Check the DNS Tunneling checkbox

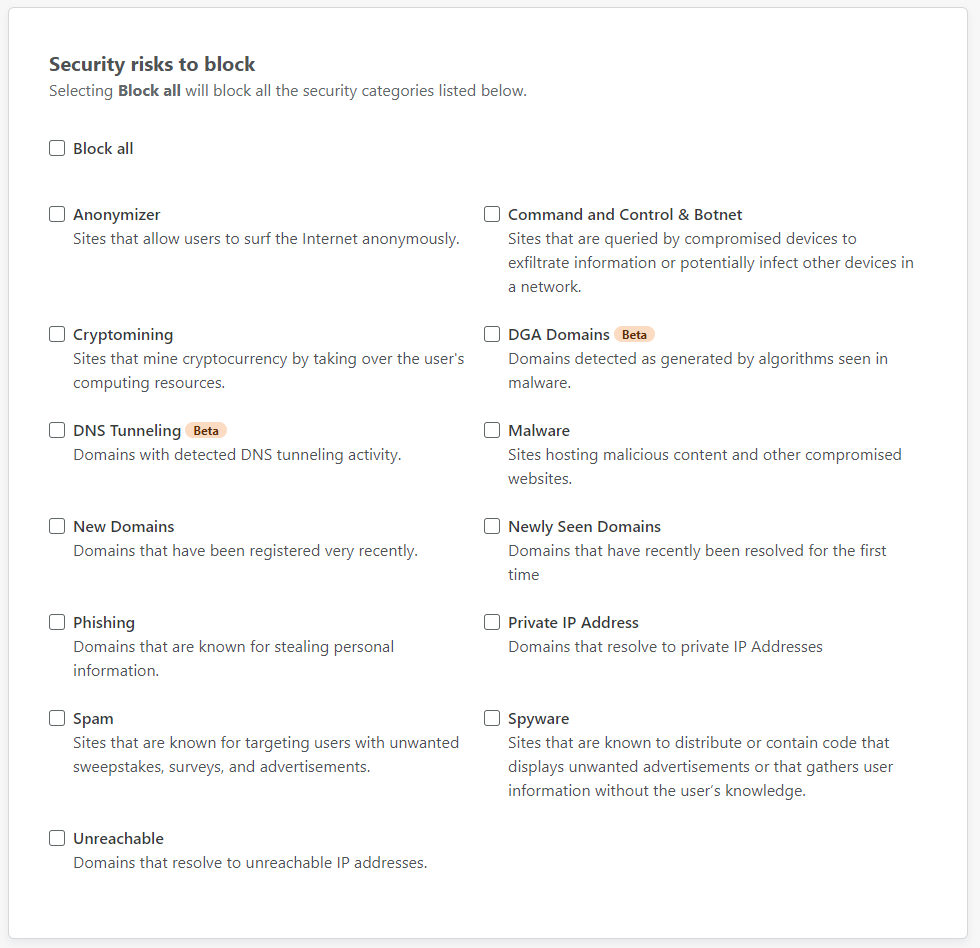57,431
